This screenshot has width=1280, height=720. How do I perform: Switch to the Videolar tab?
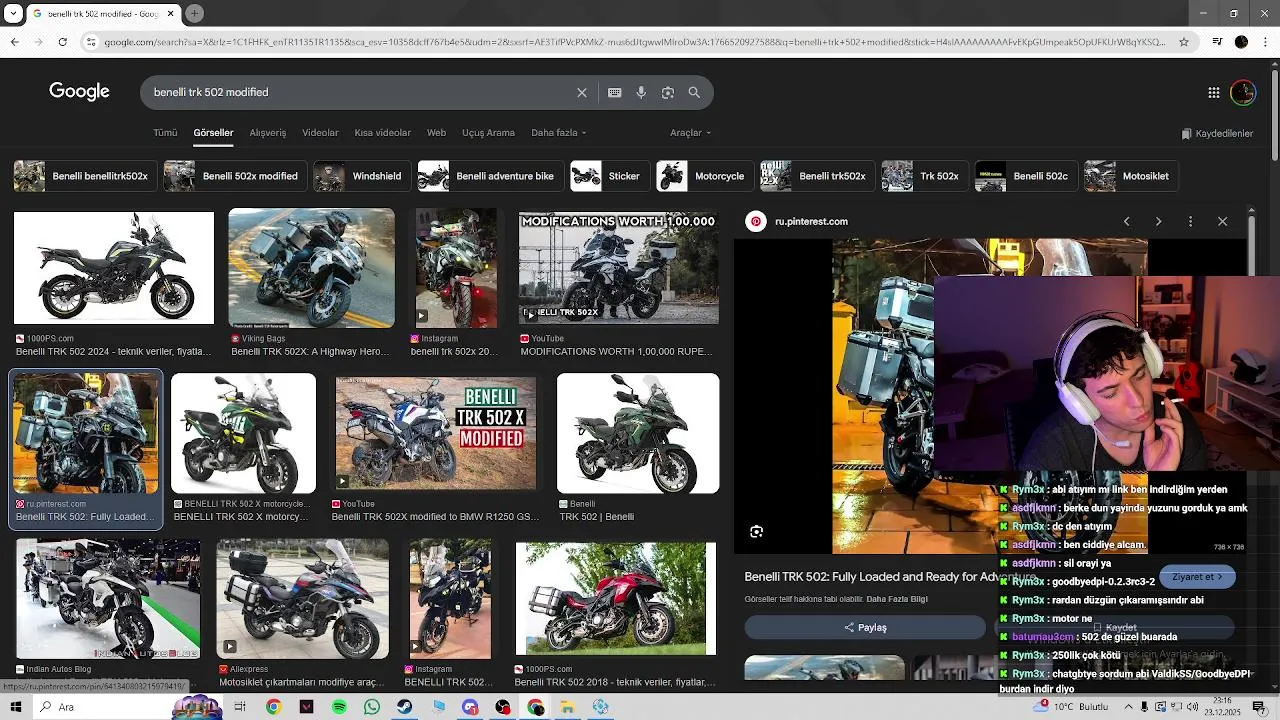320,132
